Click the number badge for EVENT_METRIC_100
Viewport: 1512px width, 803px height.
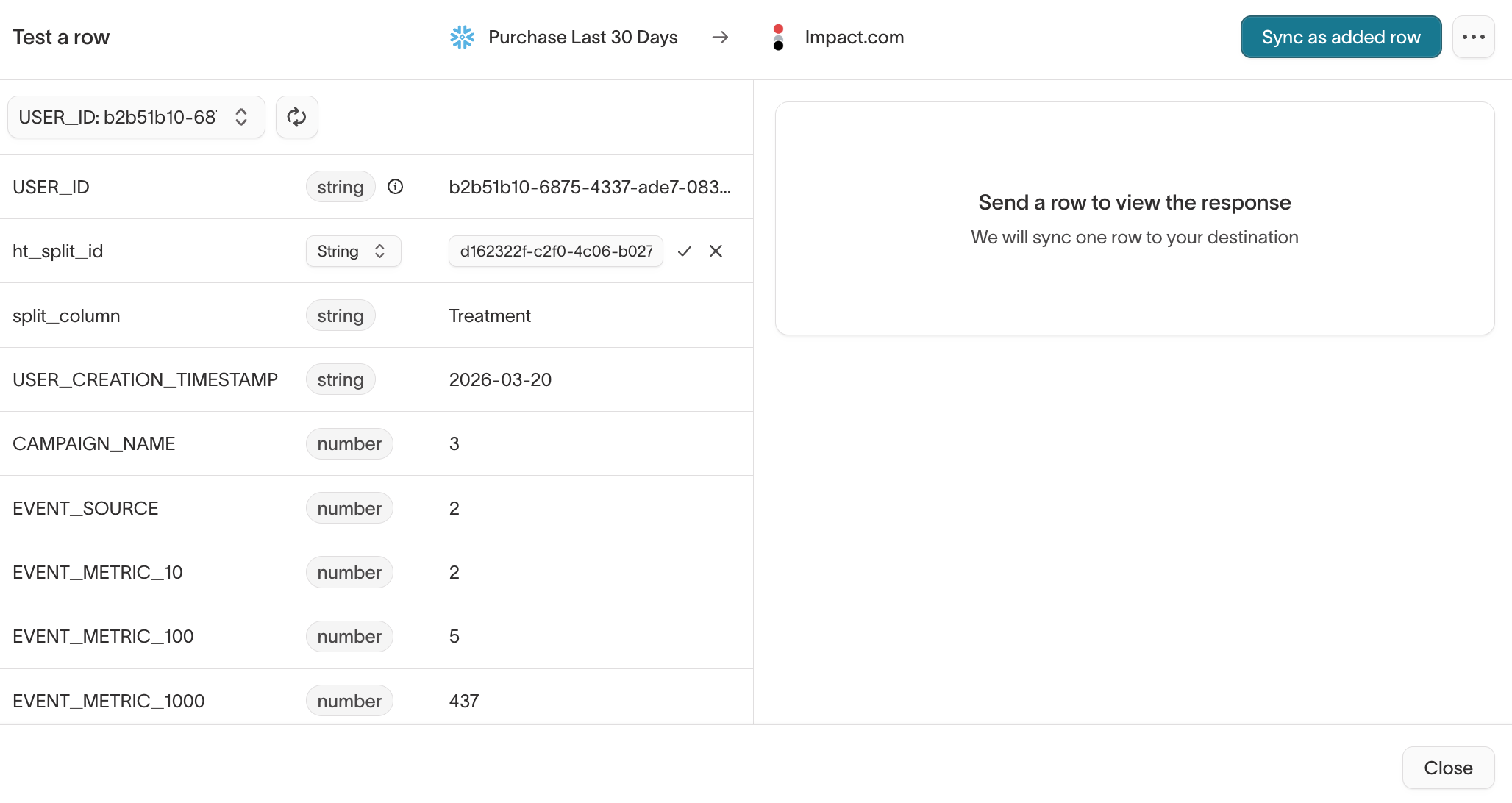coord(349,636)
